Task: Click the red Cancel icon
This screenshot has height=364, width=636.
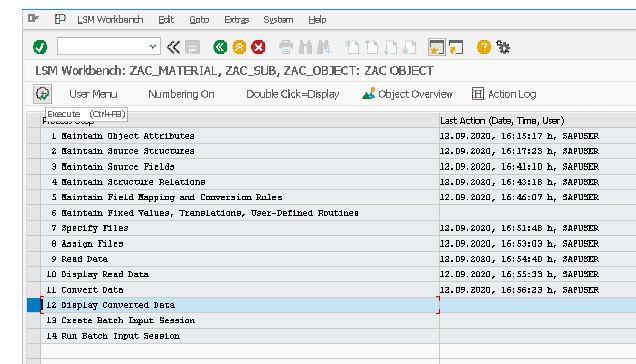Action: 258,47
